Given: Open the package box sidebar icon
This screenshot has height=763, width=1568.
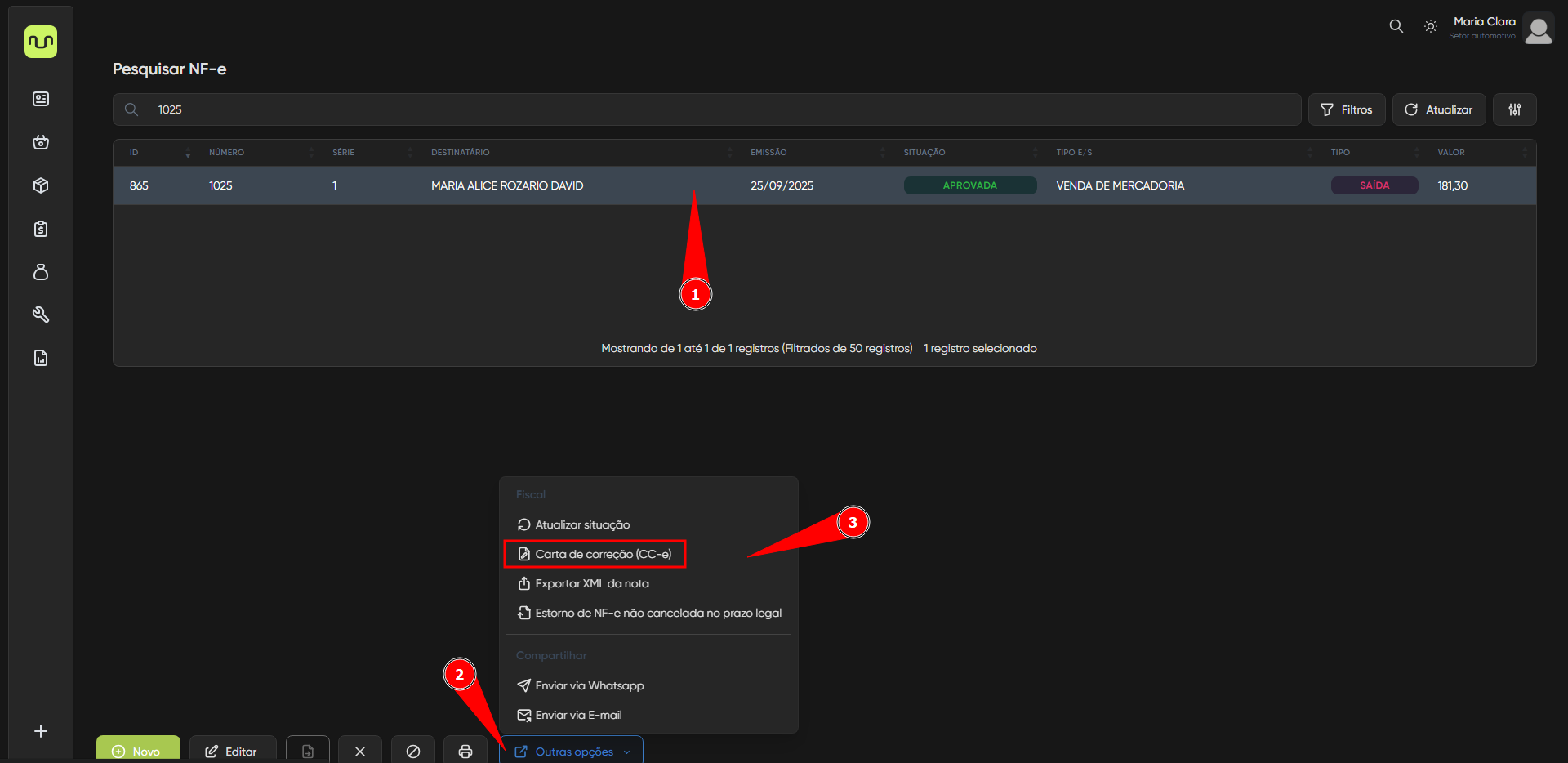Looking at the screenshot, I should [x=41, y=185].
